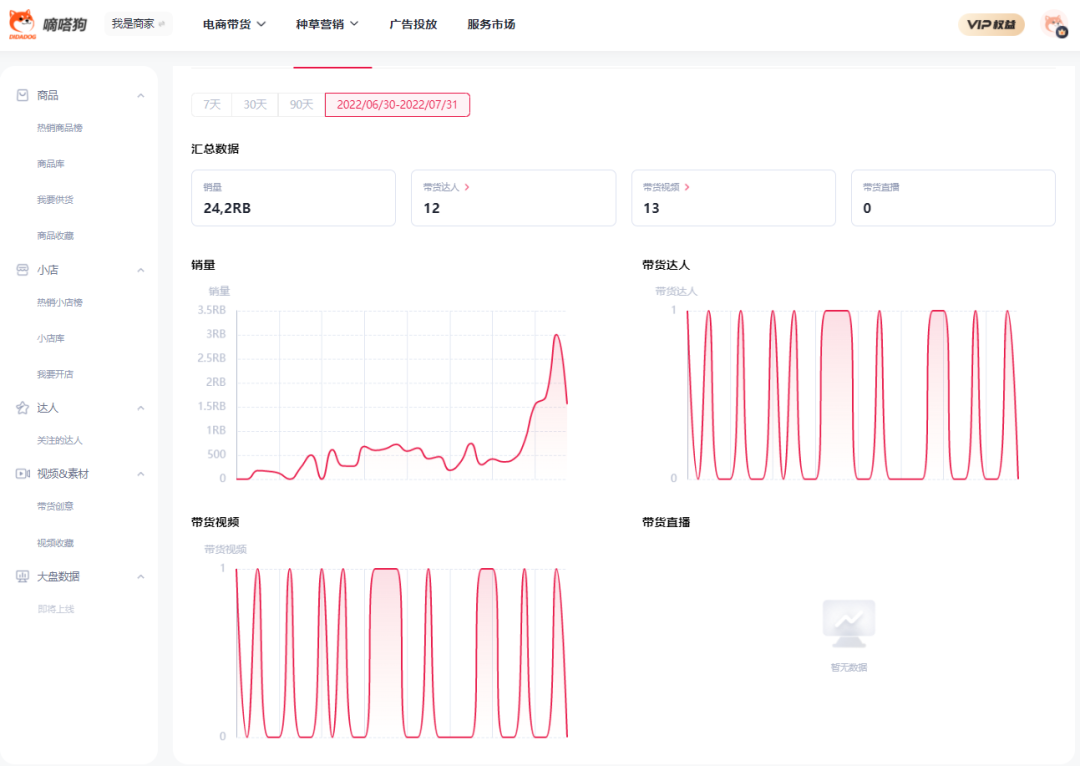Click the 商品 shopping bag icon

pos(23,95)
